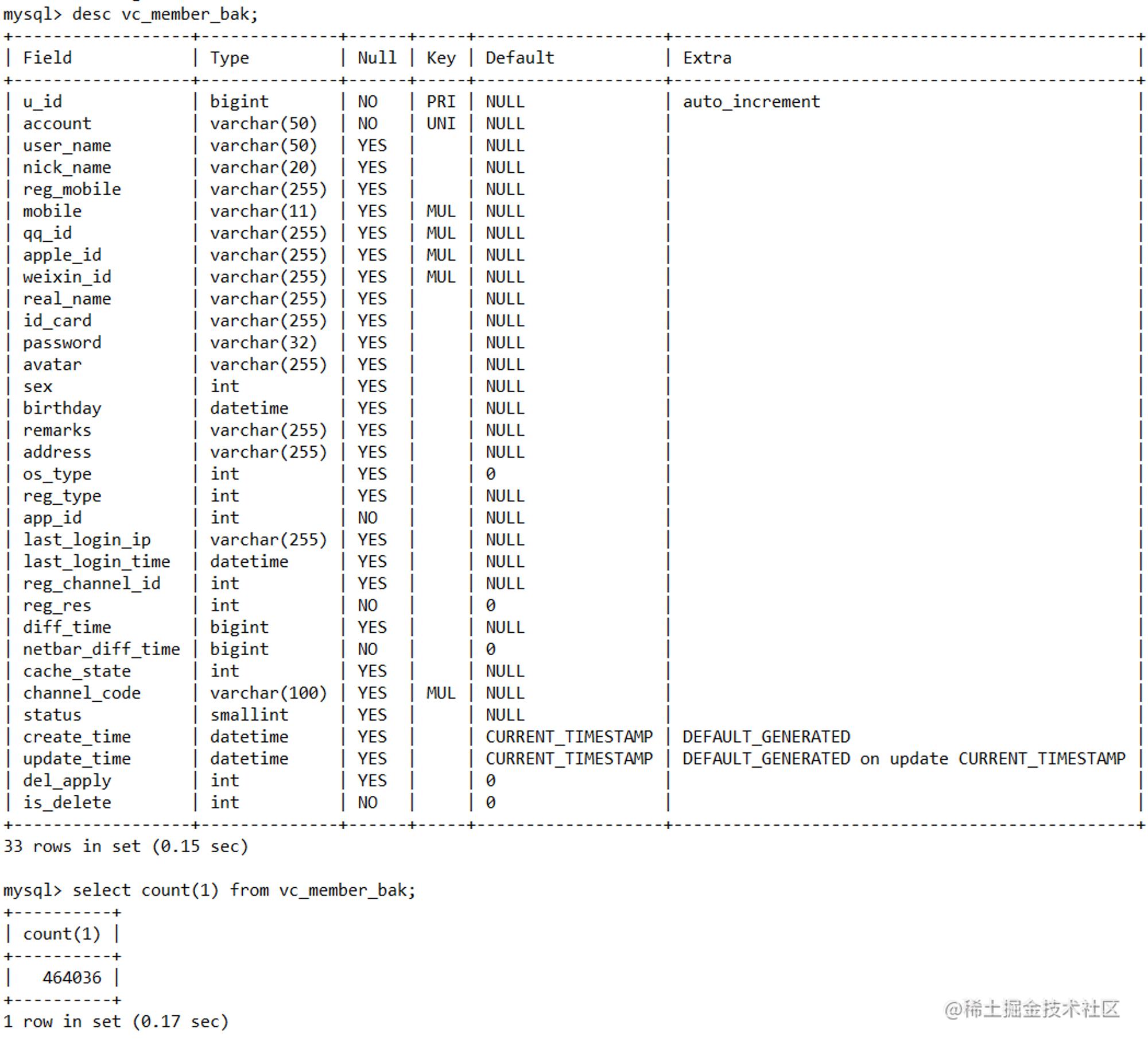
Task: Click the 'Default' column header
Action: click(520, 57)
